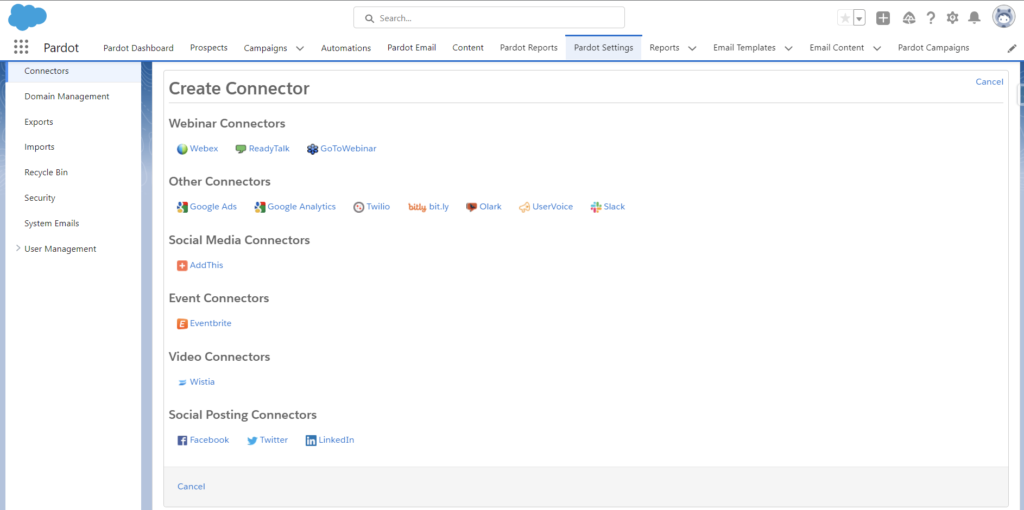
Task: Click the pencil icon to edit the navigation bar
Action: point(1012,48)
